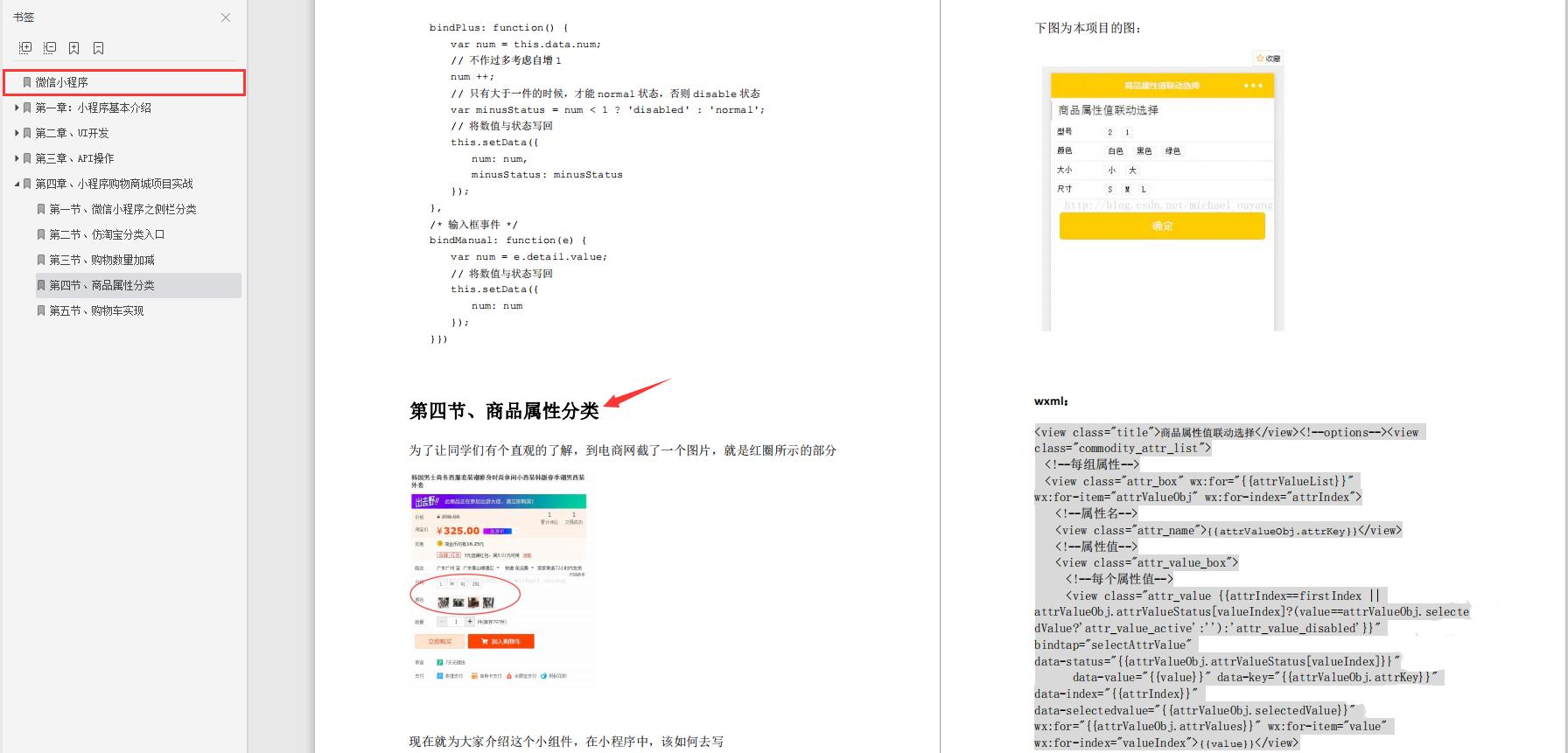Expand the 第二章、UI开发 arrow
The image size is (1568, 753).
pos(17,133)
